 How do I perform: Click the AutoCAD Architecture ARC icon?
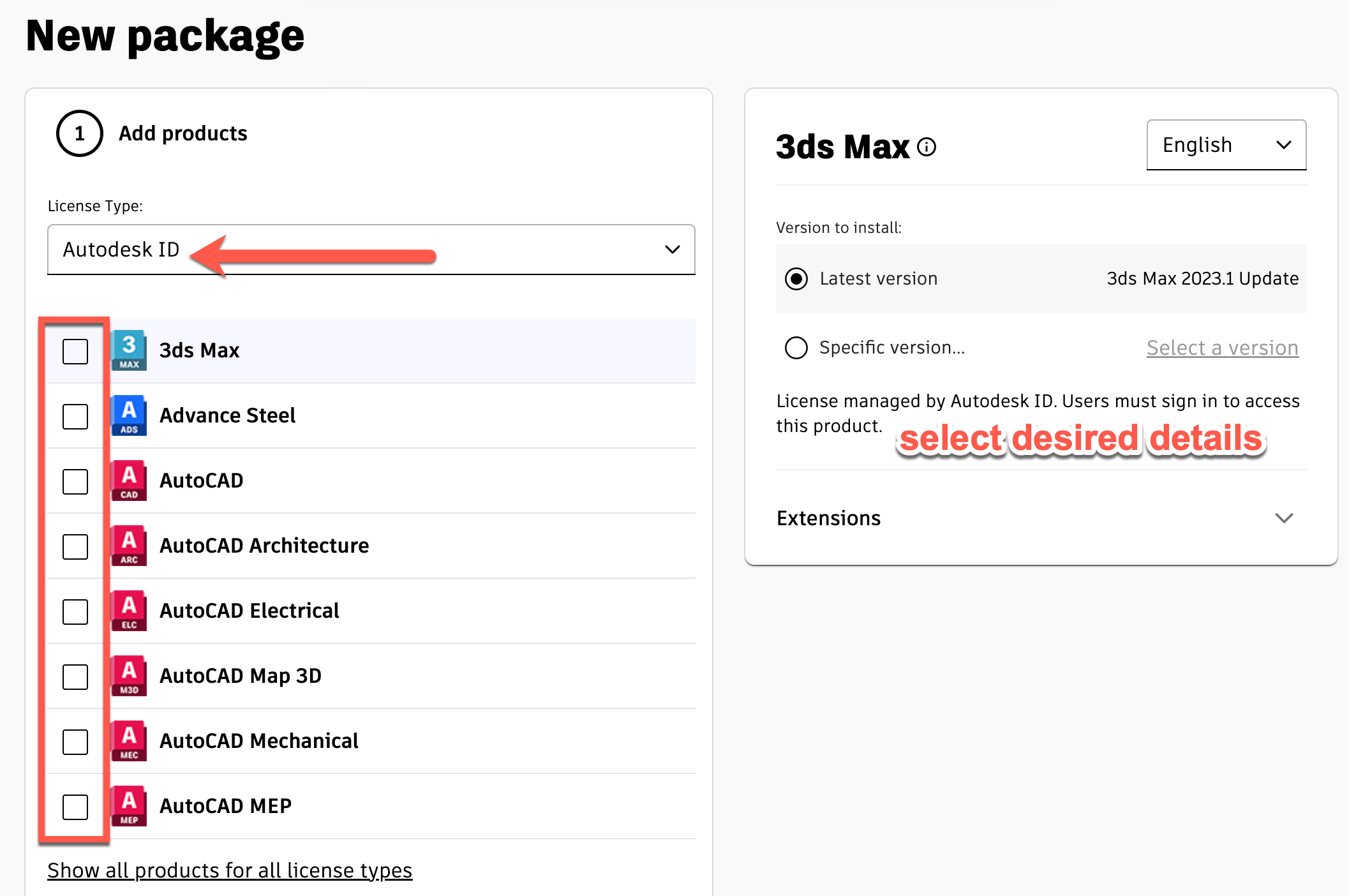coord(129,546)
